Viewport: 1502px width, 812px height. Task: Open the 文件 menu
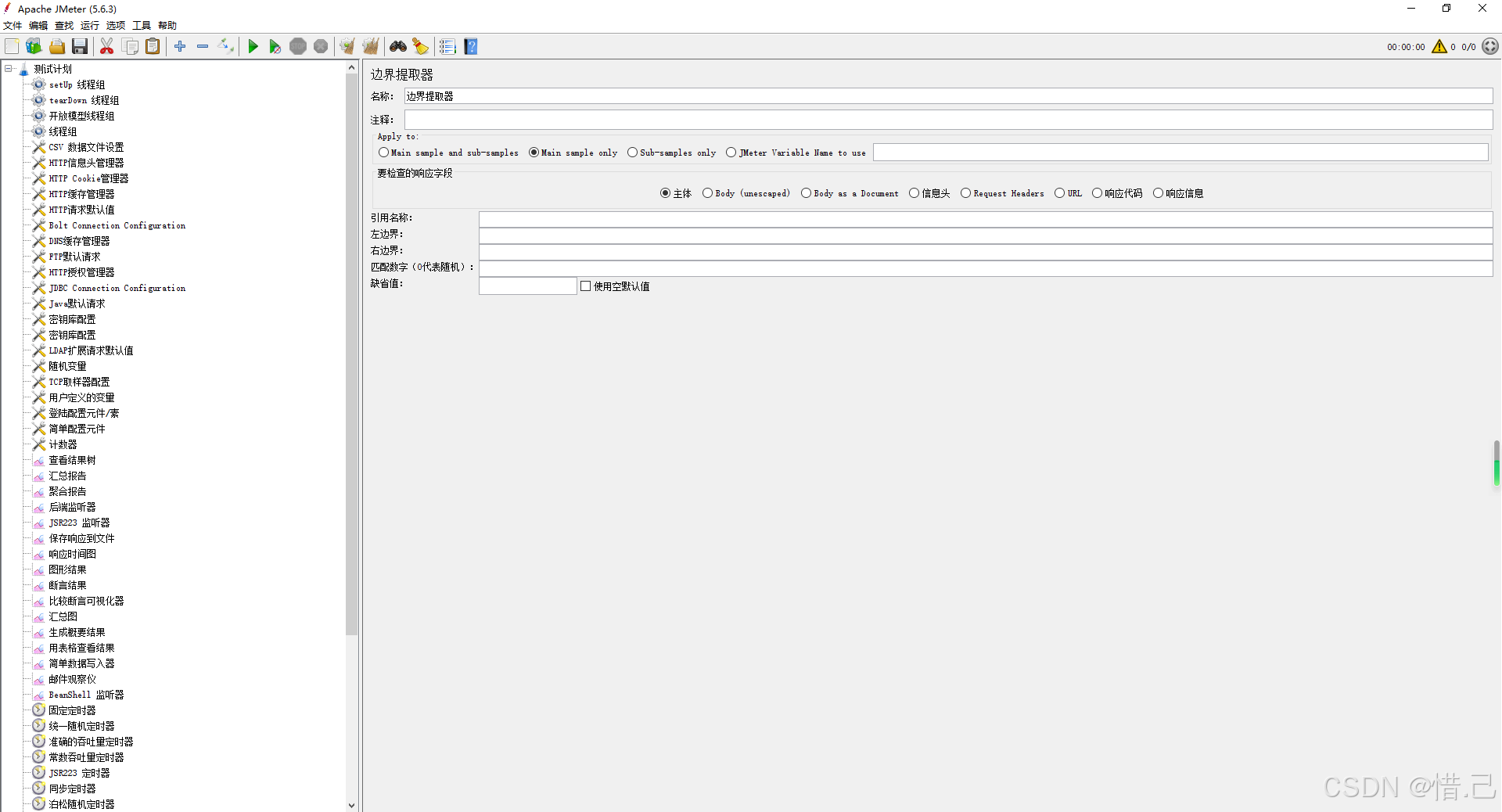pyautogui.click(x=13, y=26)
